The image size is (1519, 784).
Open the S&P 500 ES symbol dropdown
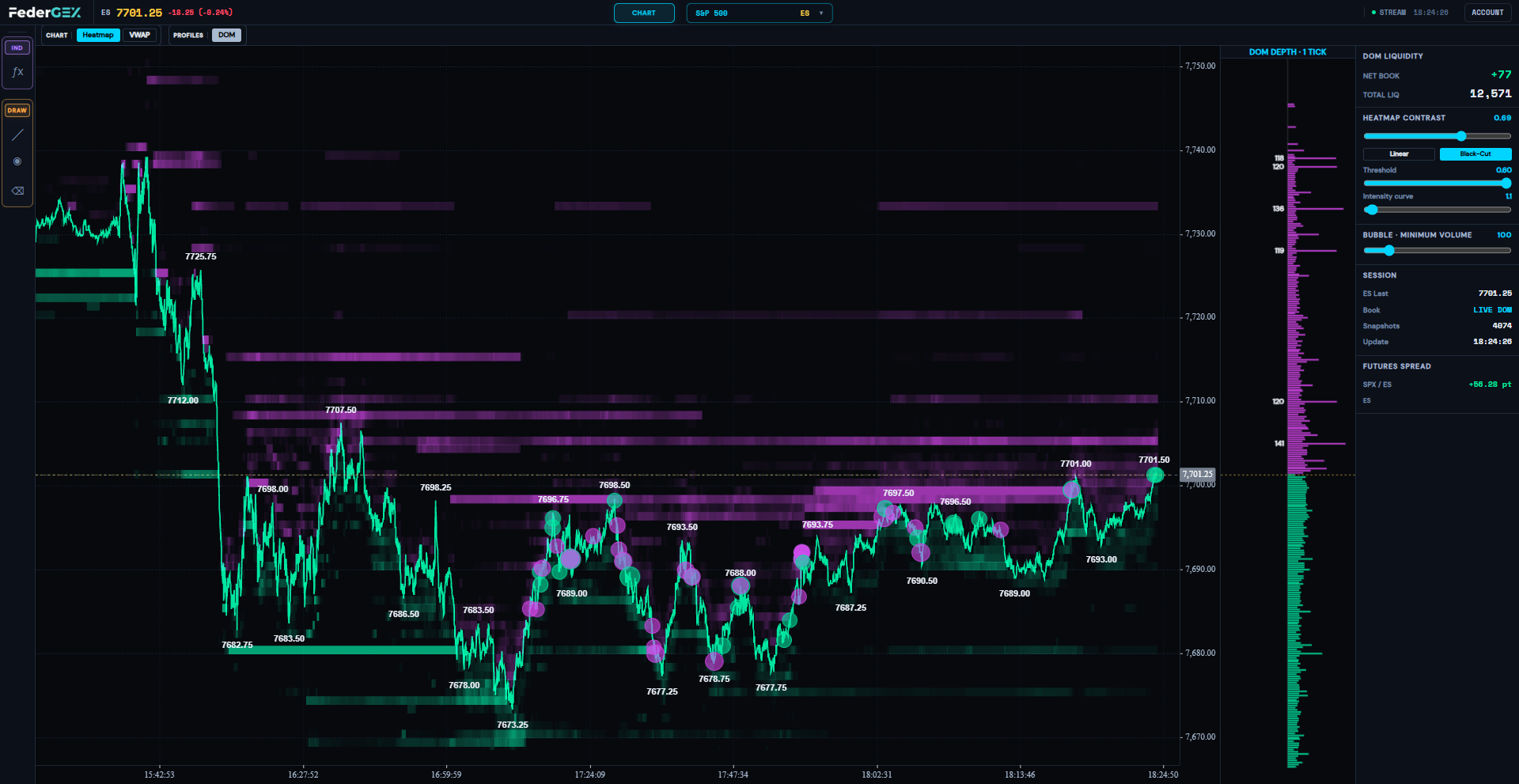(x=759, y=13)
